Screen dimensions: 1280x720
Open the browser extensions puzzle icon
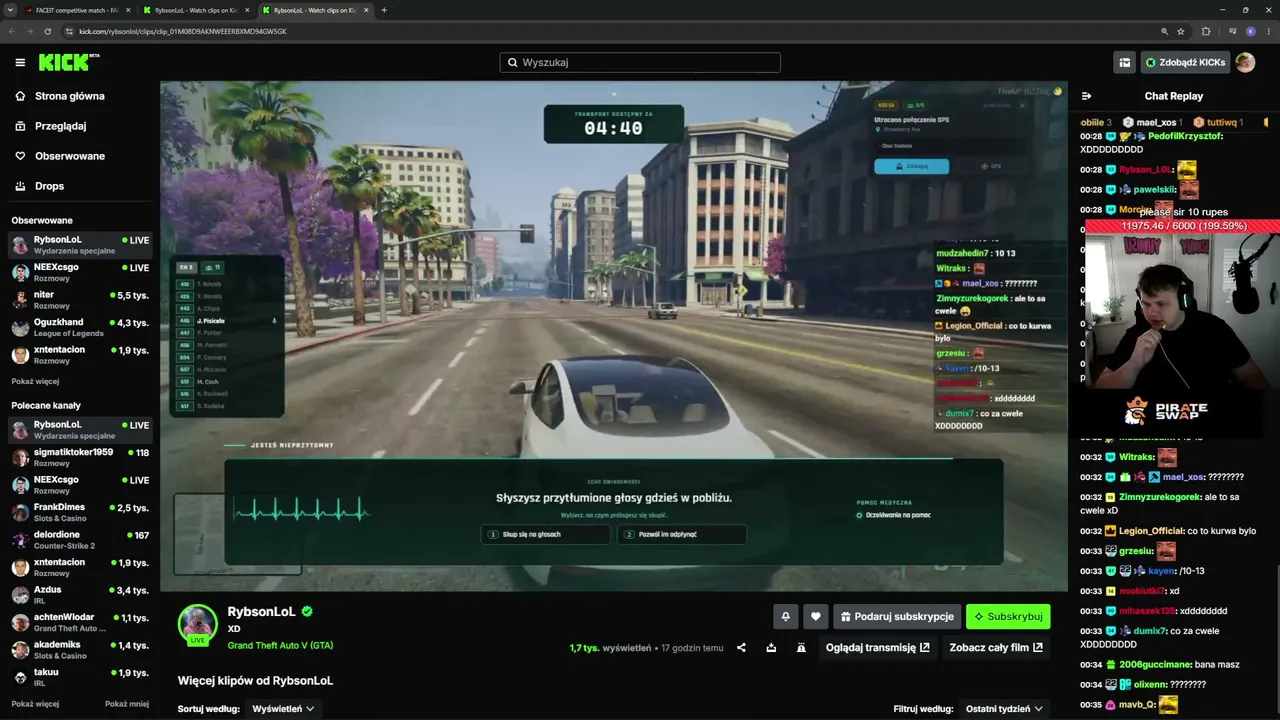1206,31
